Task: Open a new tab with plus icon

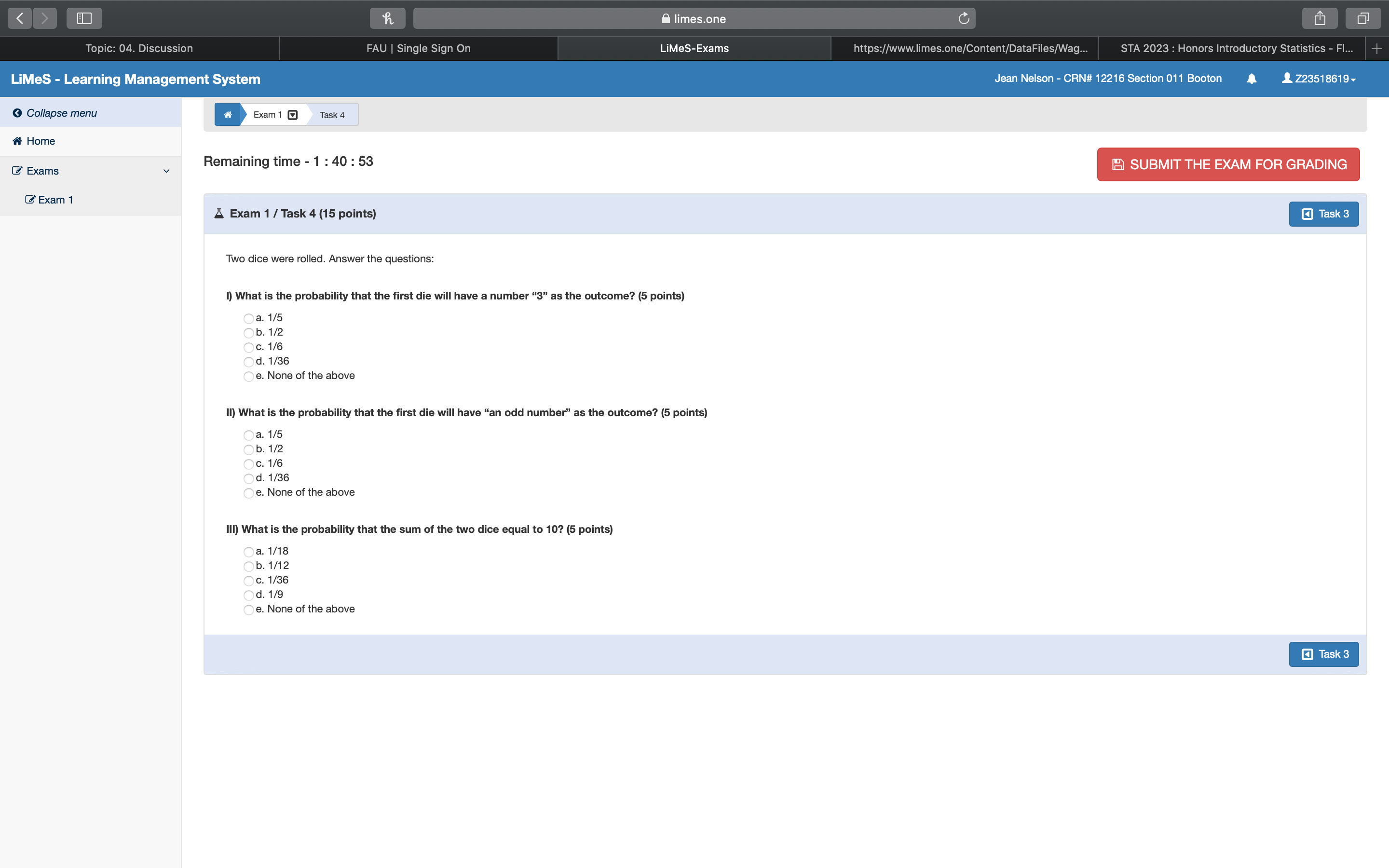Action: point(1376,49)
